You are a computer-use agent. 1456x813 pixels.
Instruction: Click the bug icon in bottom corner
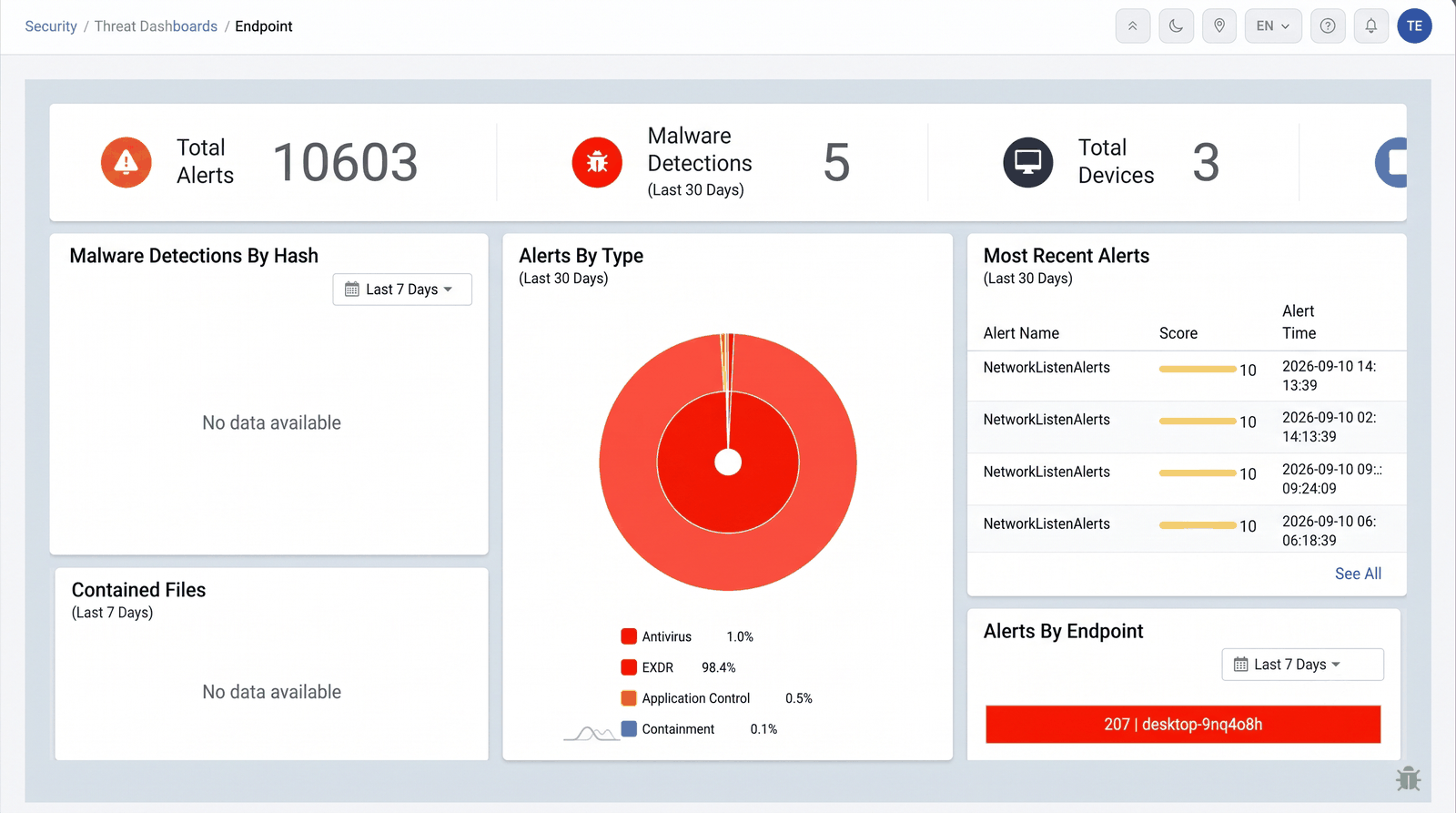1409,778
